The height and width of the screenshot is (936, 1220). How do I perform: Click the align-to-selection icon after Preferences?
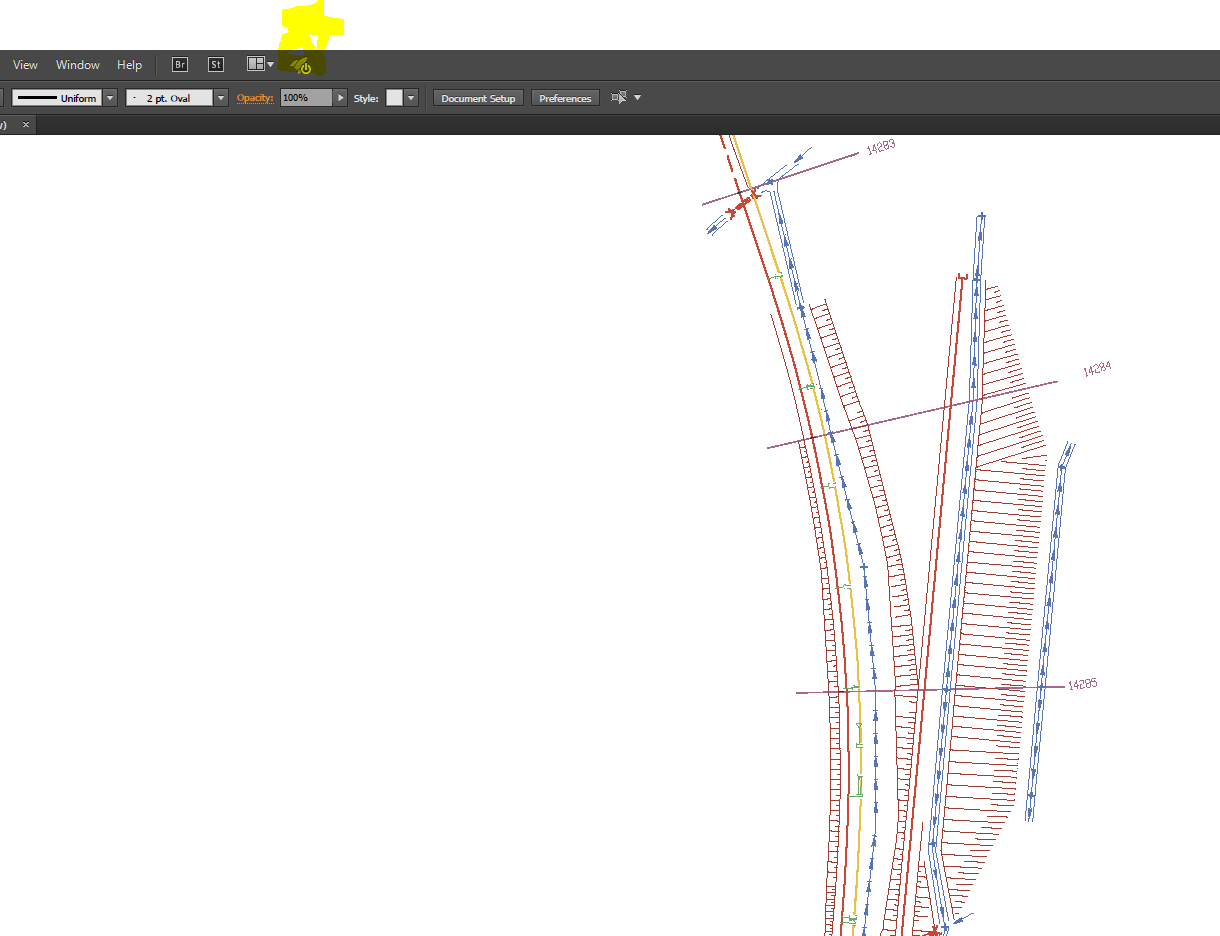point(619,98)
